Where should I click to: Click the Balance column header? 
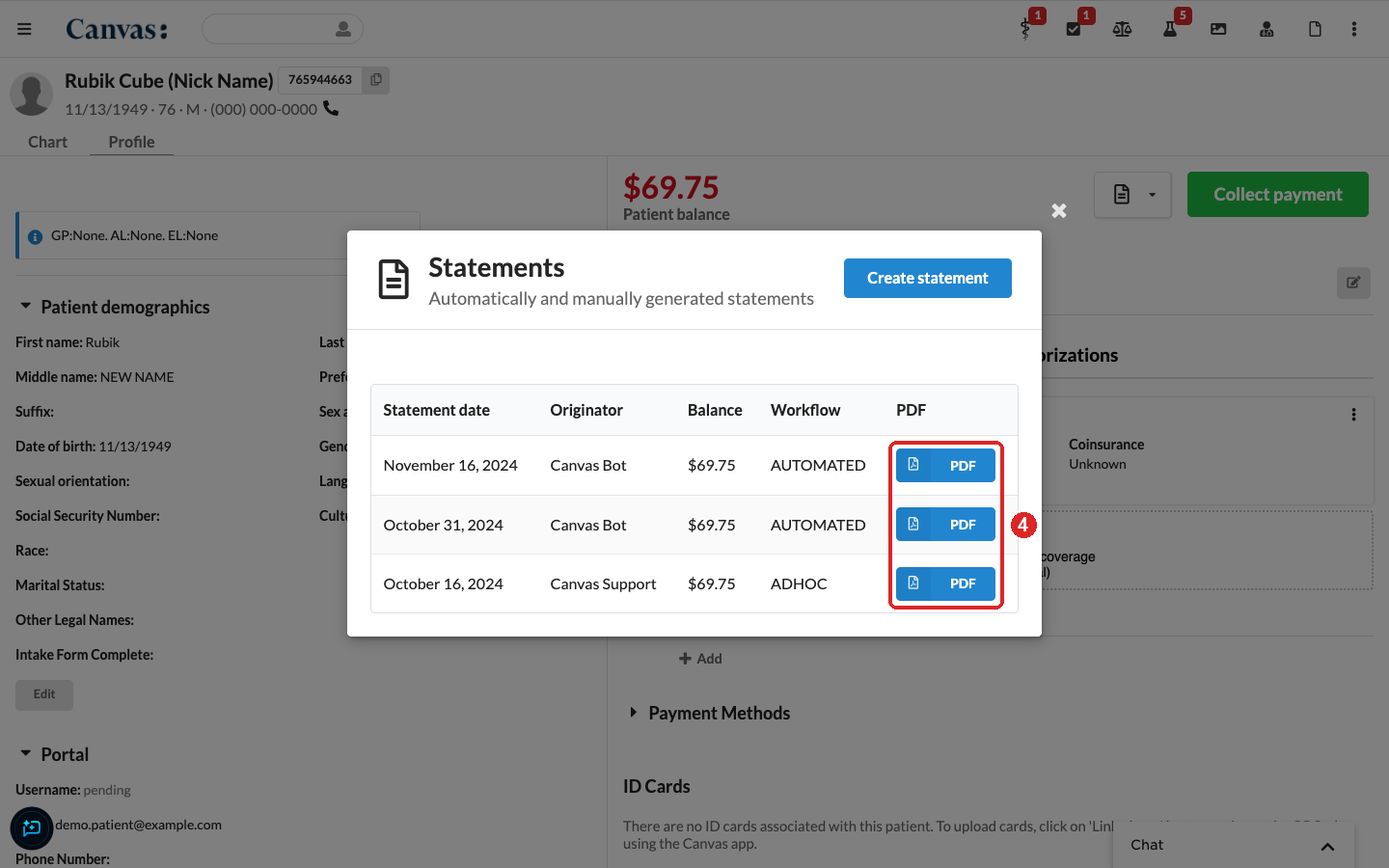[715, 410]
